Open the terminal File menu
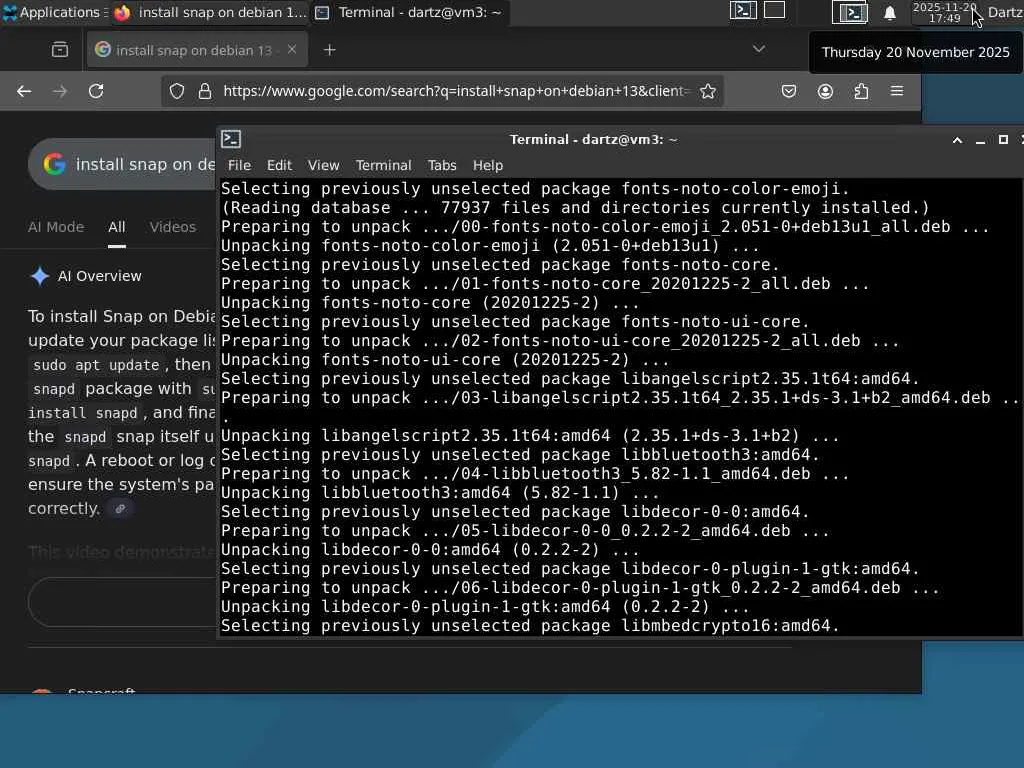Viewport: 1024px width, 768px height. click(239, 165)
